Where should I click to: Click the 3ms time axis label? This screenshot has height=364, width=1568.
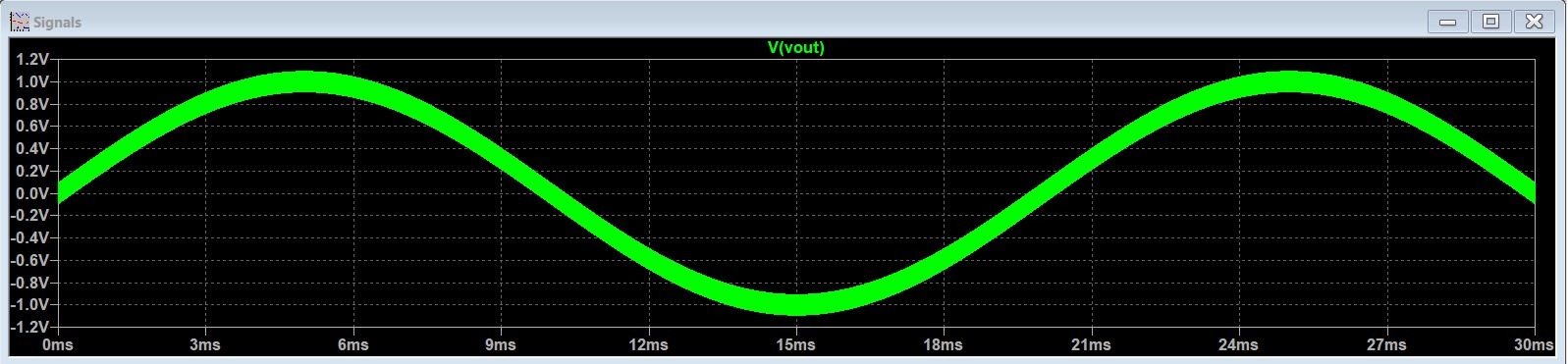coord(205,344)
